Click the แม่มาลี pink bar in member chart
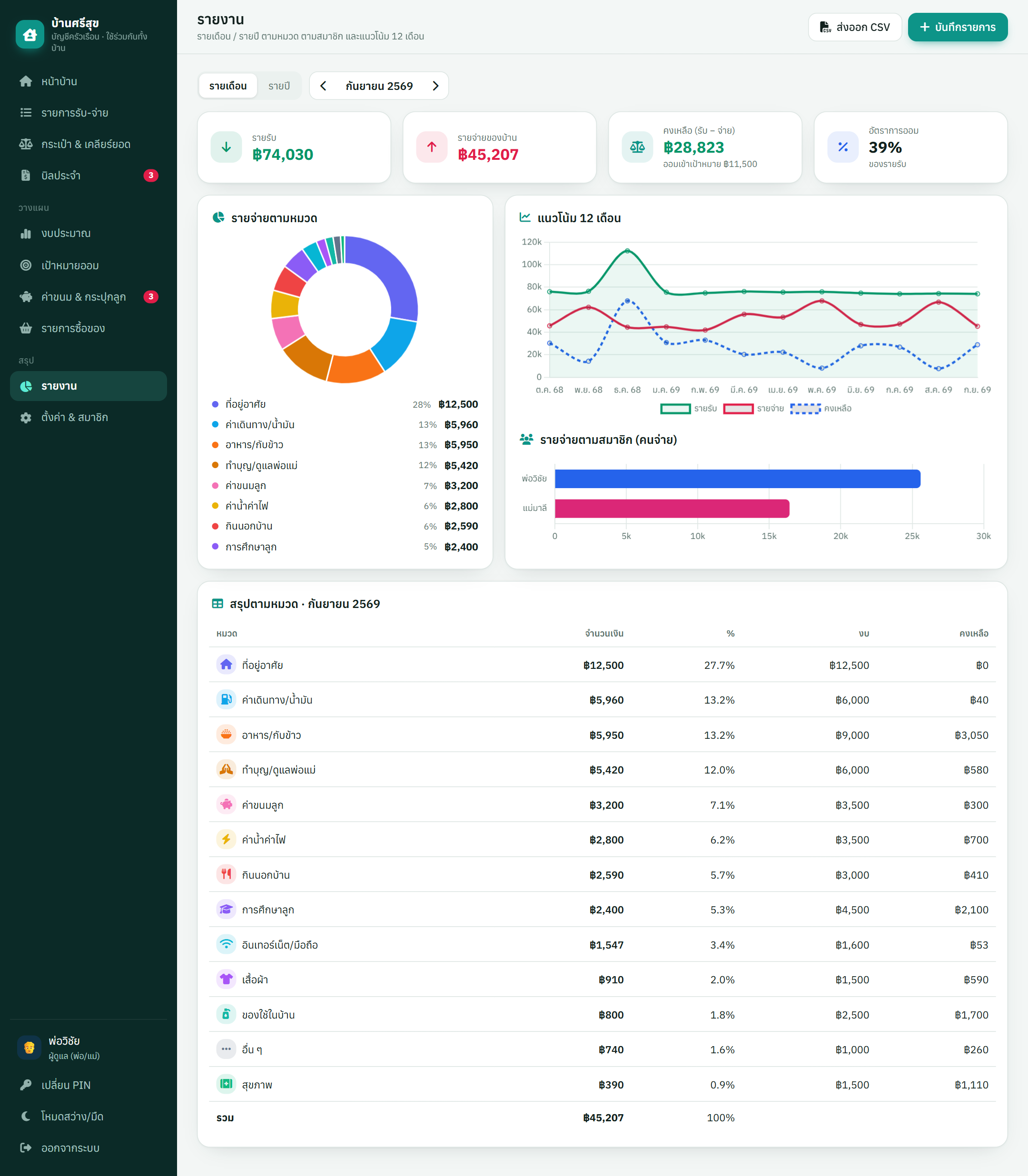This screenshot has width=1028, height=1176. (x=672, y=509)
